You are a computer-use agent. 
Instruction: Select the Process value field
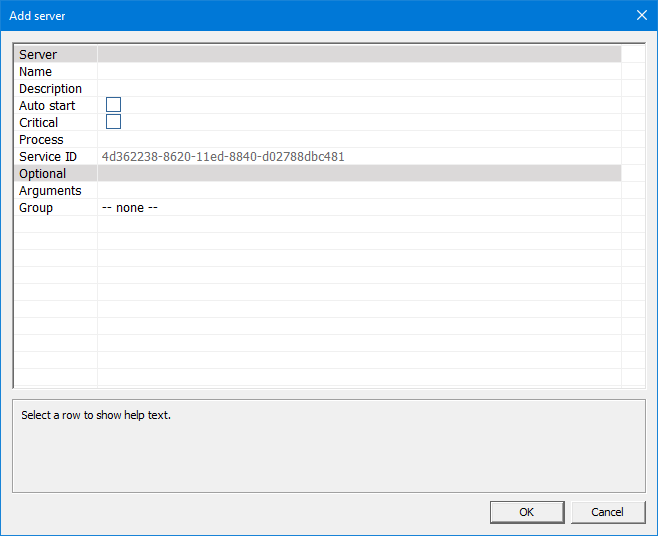click(358, 140)
